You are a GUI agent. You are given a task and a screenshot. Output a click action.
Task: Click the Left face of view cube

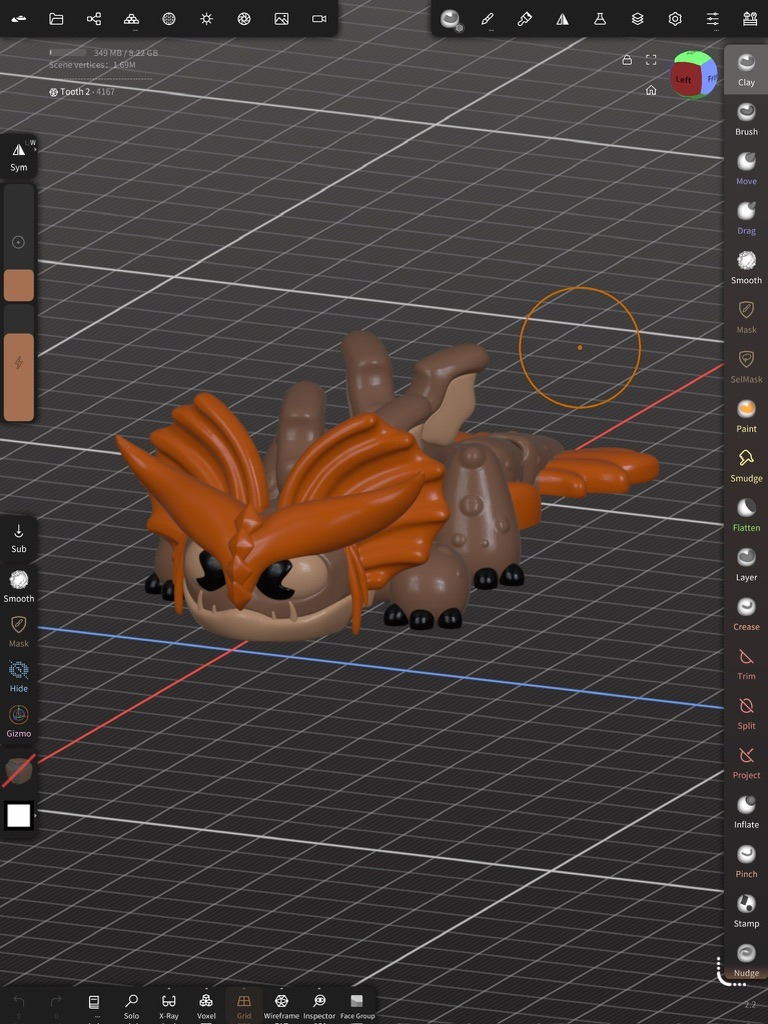click(x=683, y=80)
